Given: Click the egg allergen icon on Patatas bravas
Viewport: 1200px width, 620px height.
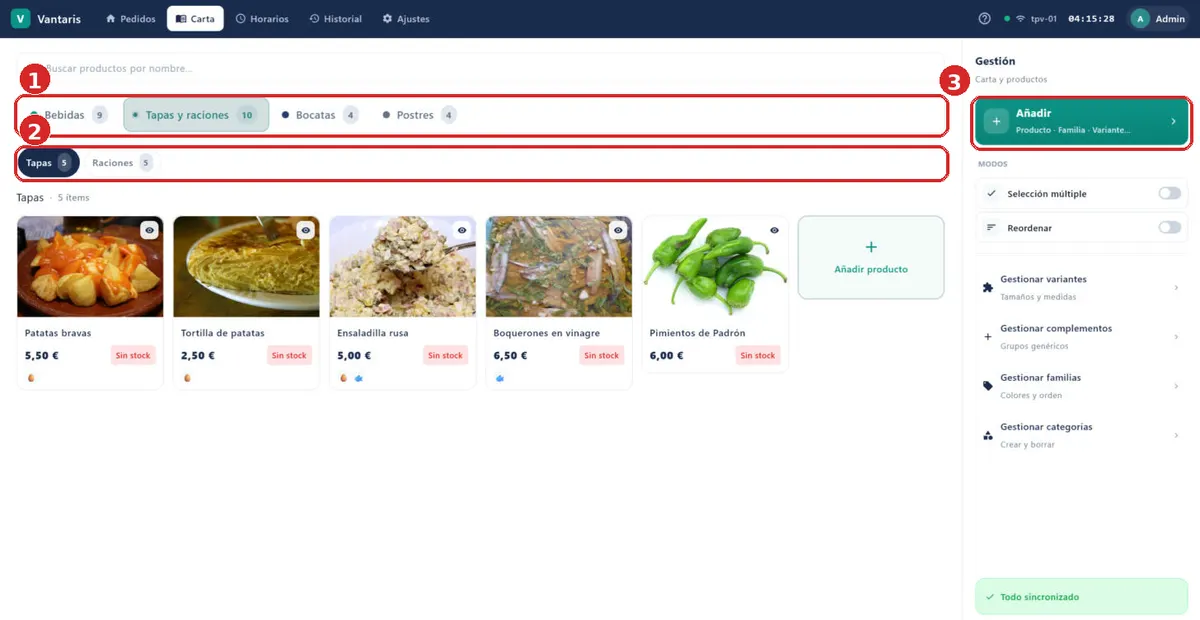Looking at the screenshot, I should tap(31, 378).
